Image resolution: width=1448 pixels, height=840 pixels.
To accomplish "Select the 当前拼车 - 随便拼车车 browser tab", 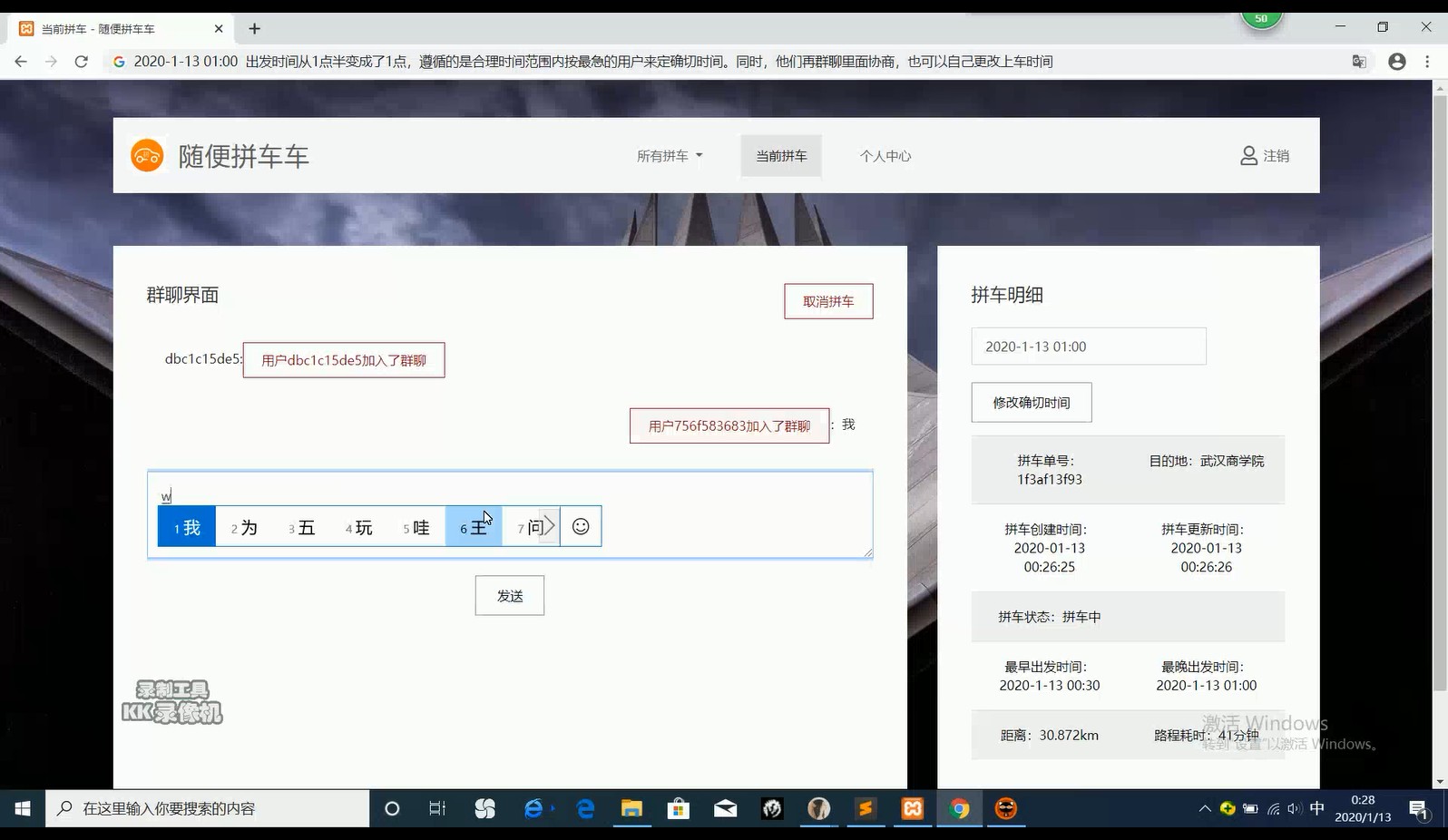I will click(120, 29).
